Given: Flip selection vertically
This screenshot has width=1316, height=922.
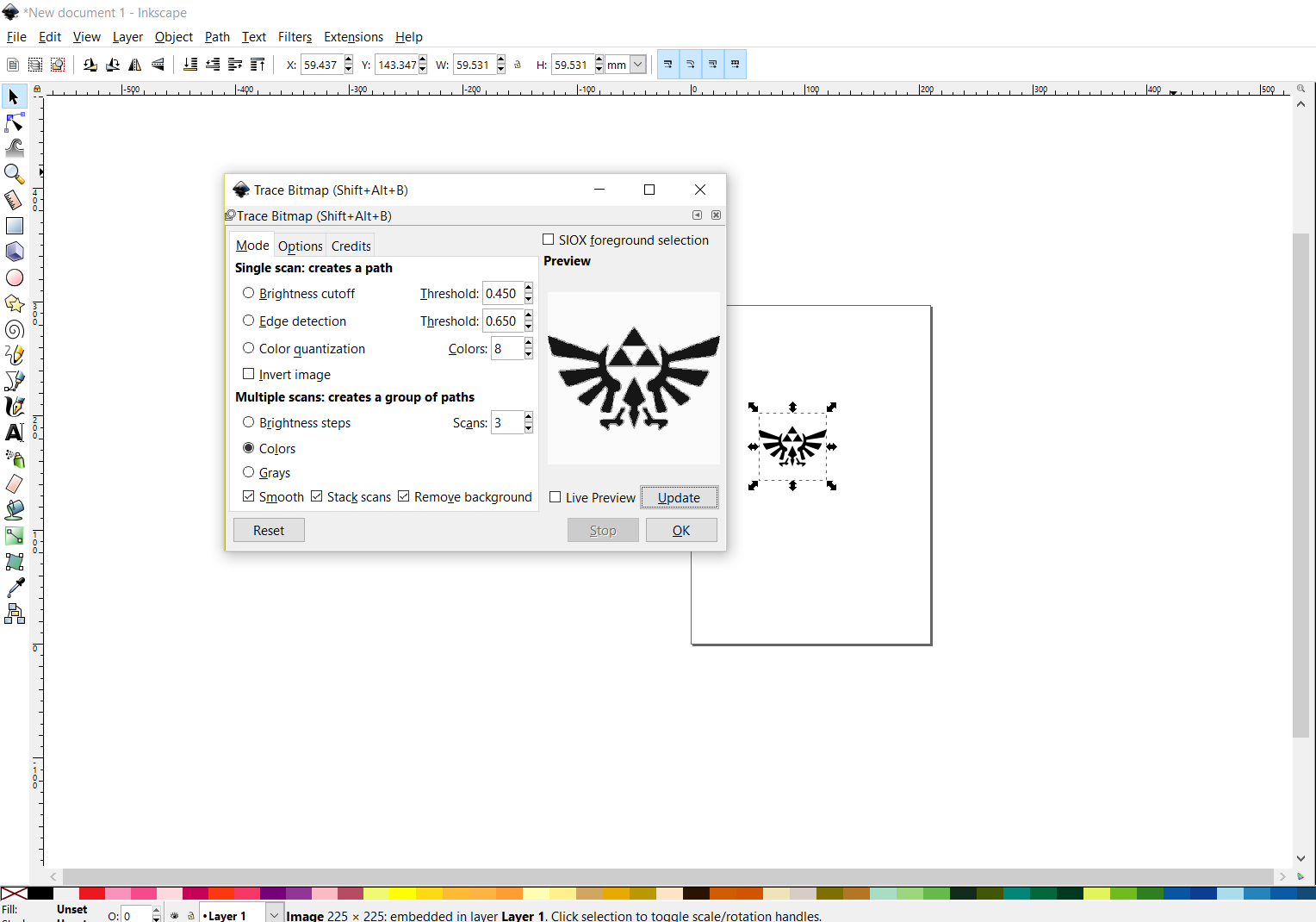Looking at the screenshot, I should [158, 65].
